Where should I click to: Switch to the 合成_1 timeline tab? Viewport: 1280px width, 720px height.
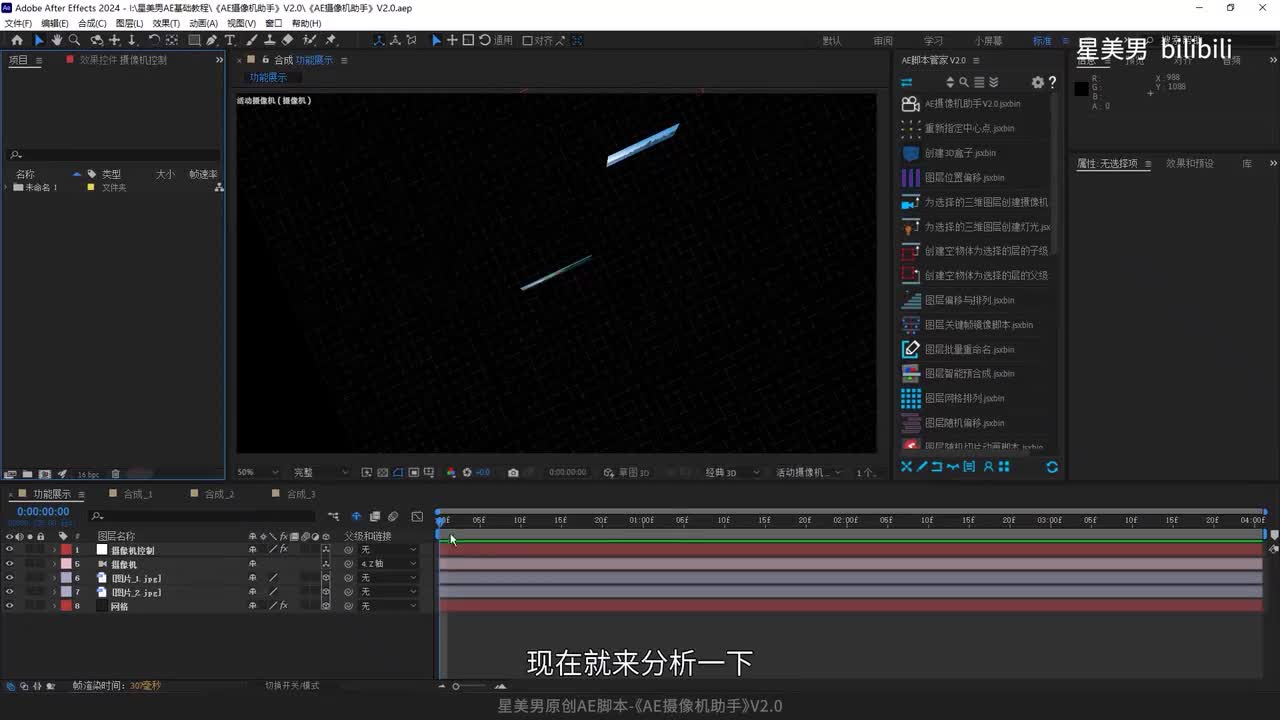[137, 494]
